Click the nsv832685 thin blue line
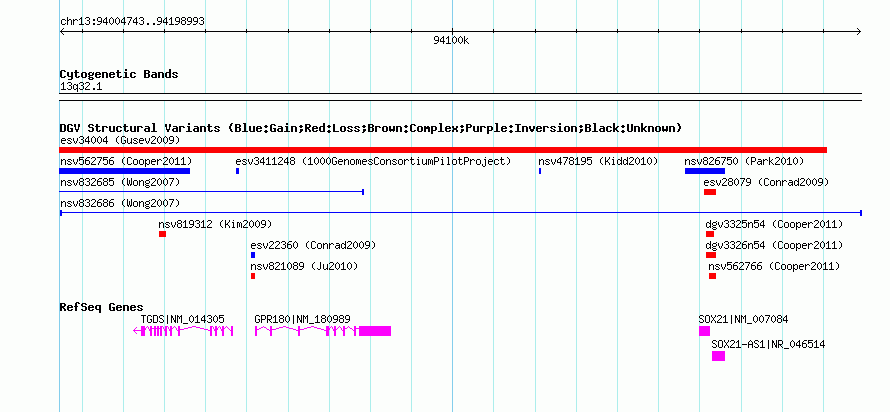This screenshot has width=890, height=412. (x=212, y=192)
